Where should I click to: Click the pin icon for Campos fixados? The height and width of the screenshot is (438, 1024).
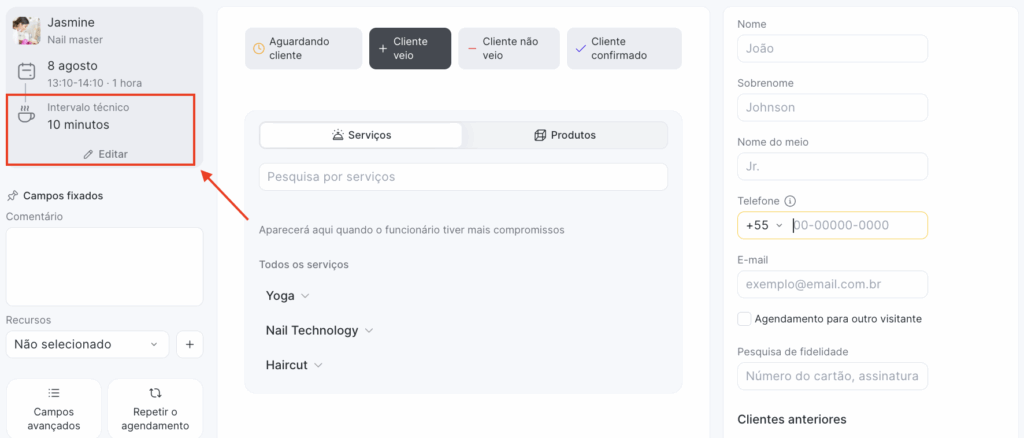(12, 196)
